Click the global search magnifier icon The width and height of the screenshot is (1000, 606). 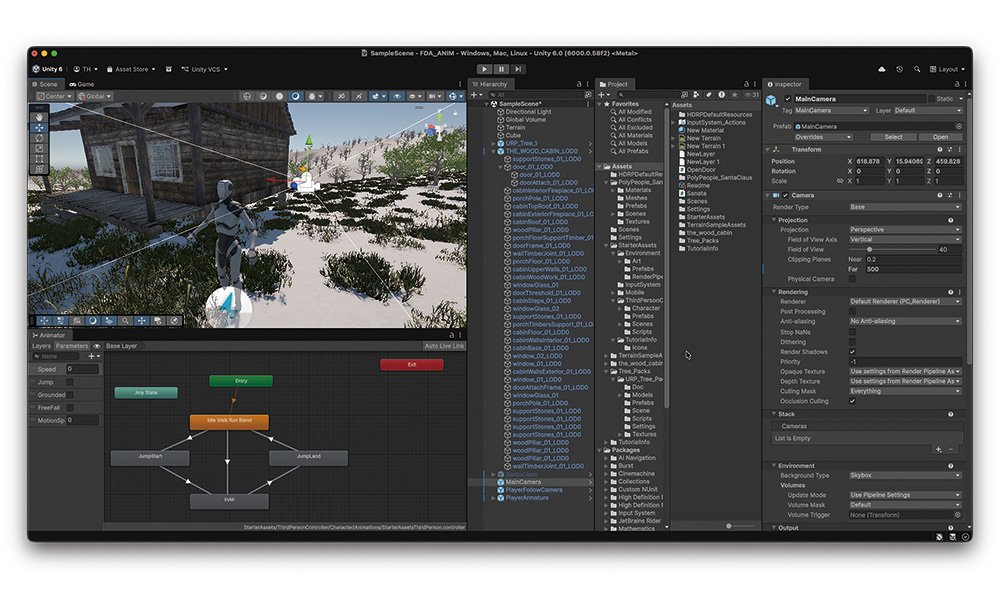pos(916,69)
